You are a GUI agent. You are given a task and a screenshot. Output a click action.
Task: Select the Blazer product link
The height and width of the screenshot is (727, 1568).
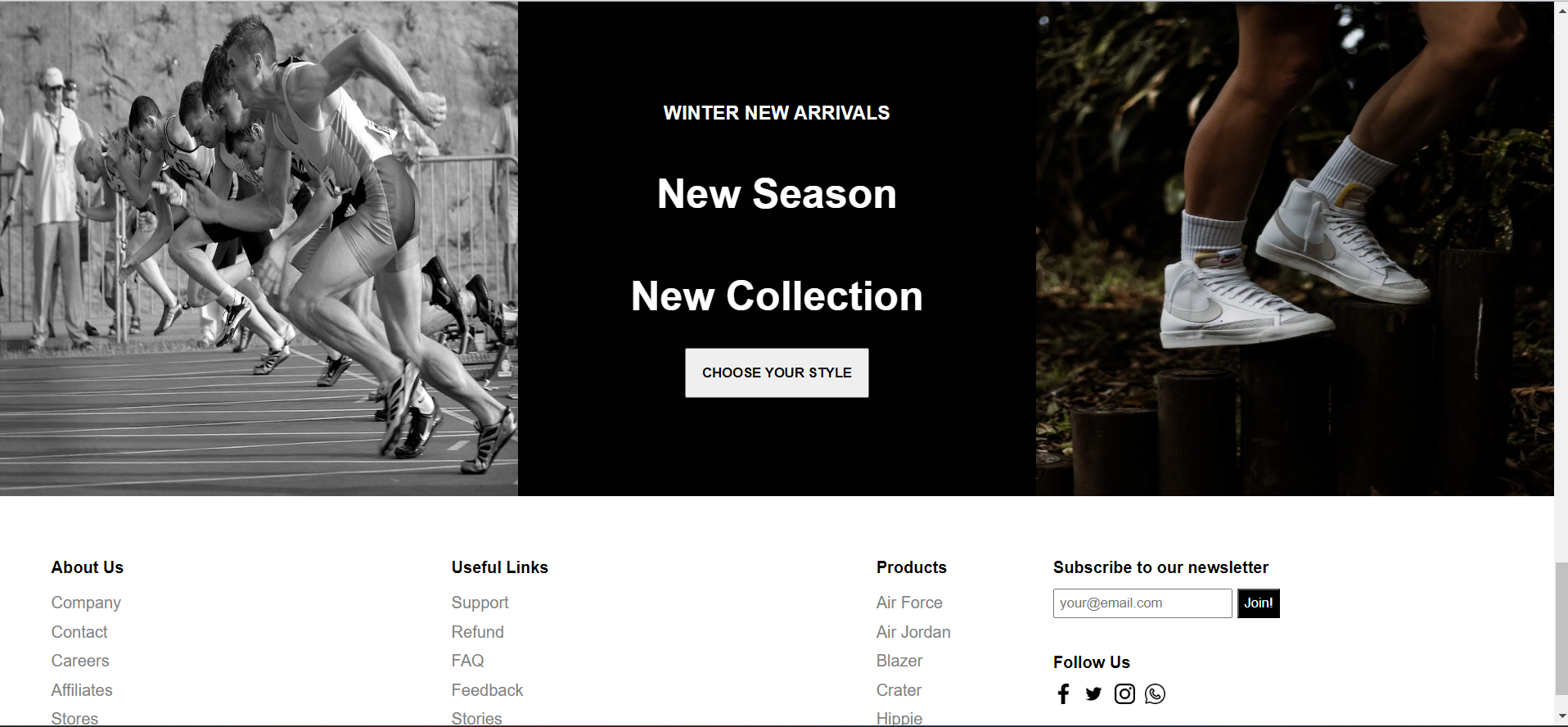point(899,661)
